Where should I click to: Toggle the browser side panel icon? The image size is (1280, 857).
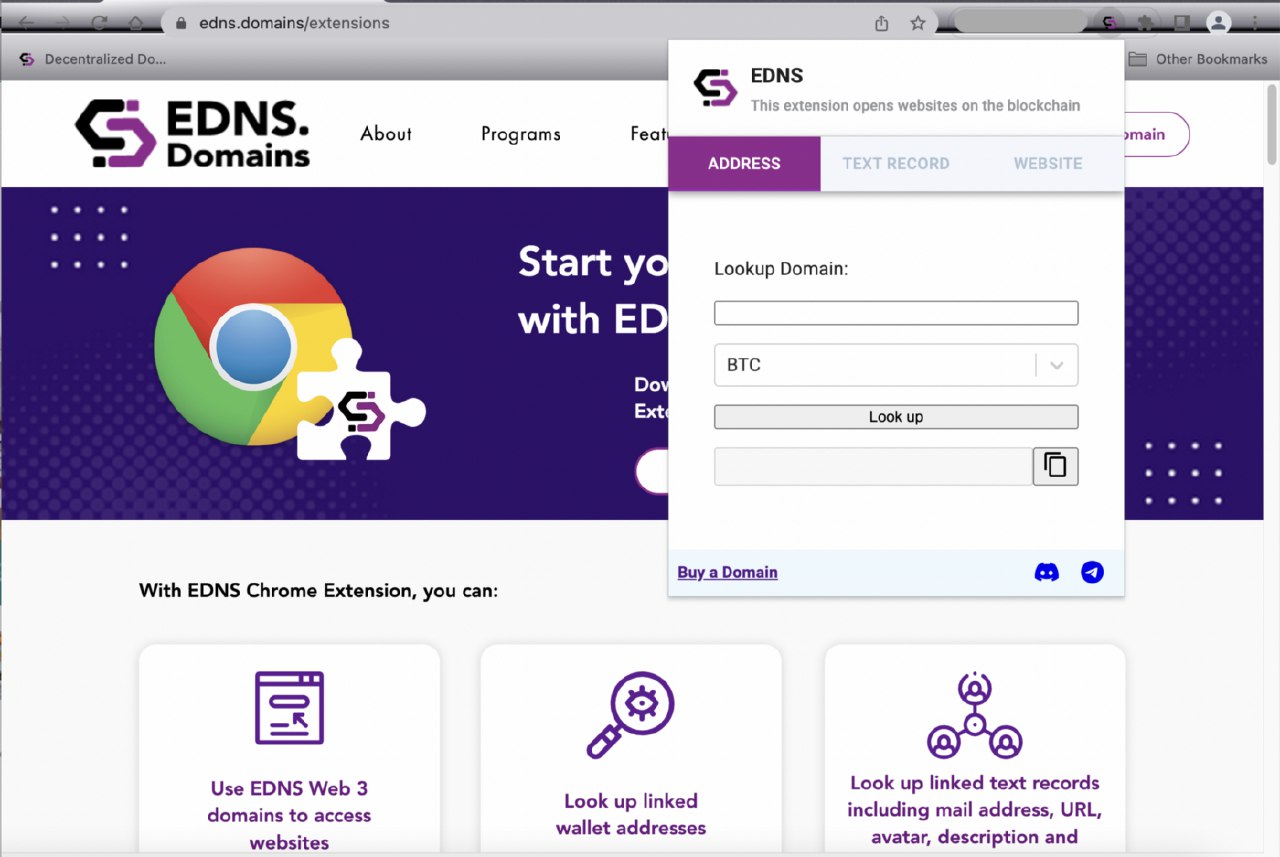point(1181,22)
